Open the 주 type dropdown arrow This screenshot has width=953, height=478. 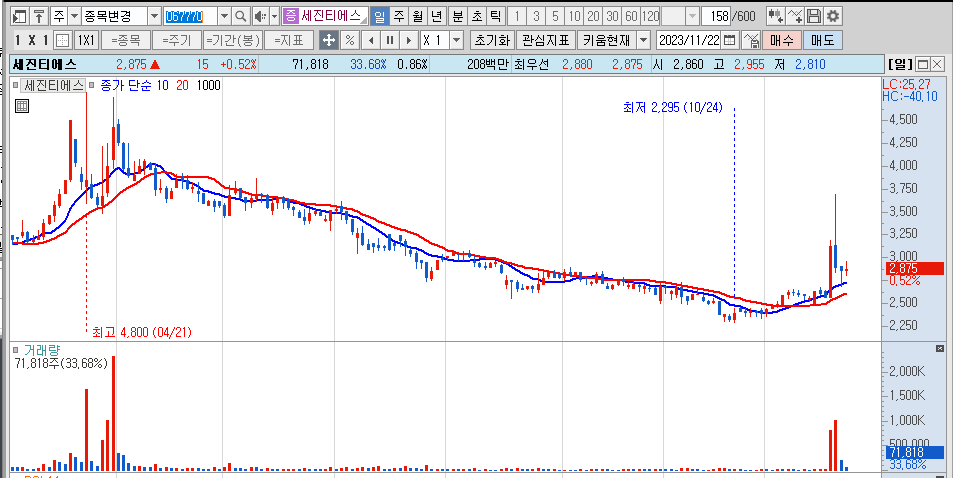(x=74, y=16)
